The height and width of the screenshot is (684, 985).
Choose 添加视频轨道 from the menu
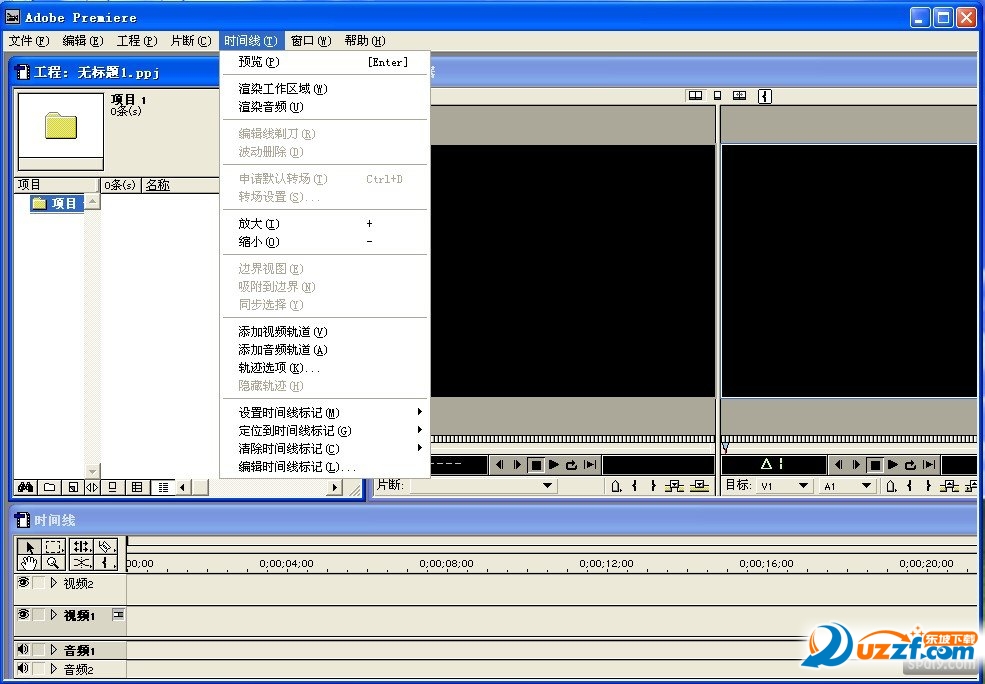[x=282, y=332]
